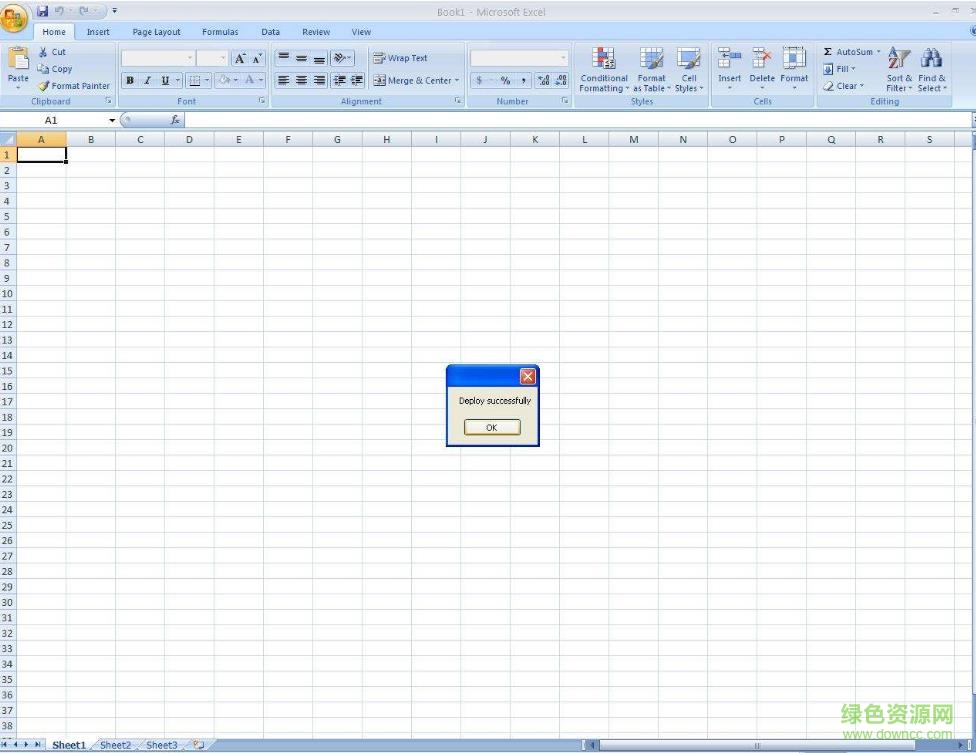This screenshot has width=976, height=753.
Task: Switch to the Formulas ribbon tab
Action: tap(220, 31)
